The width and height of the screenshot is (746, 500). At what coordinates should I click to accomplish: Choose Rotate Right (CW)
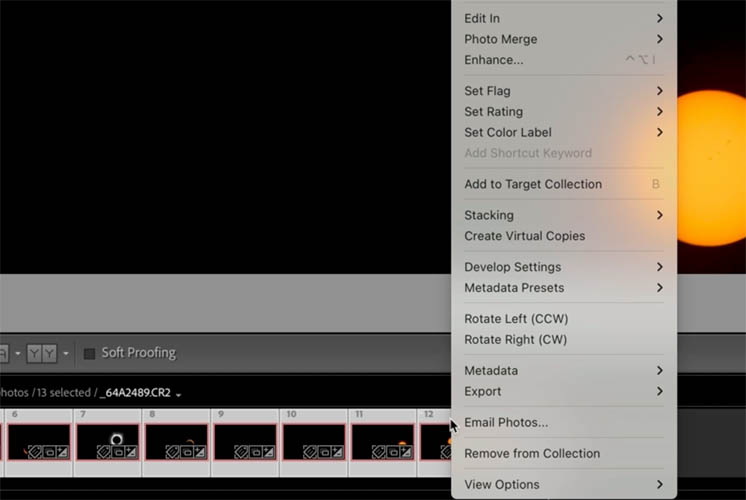point(563,340)
